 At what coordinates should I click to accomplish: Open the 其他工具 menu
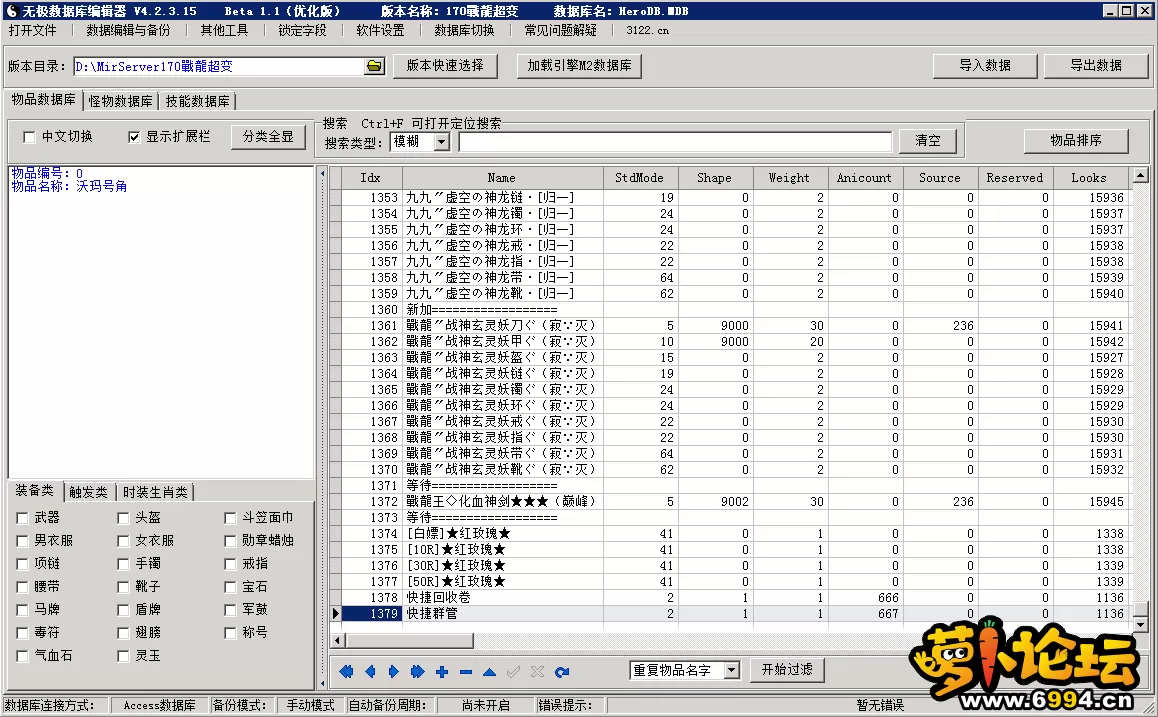pyautogui.click(x=225, y=30)
